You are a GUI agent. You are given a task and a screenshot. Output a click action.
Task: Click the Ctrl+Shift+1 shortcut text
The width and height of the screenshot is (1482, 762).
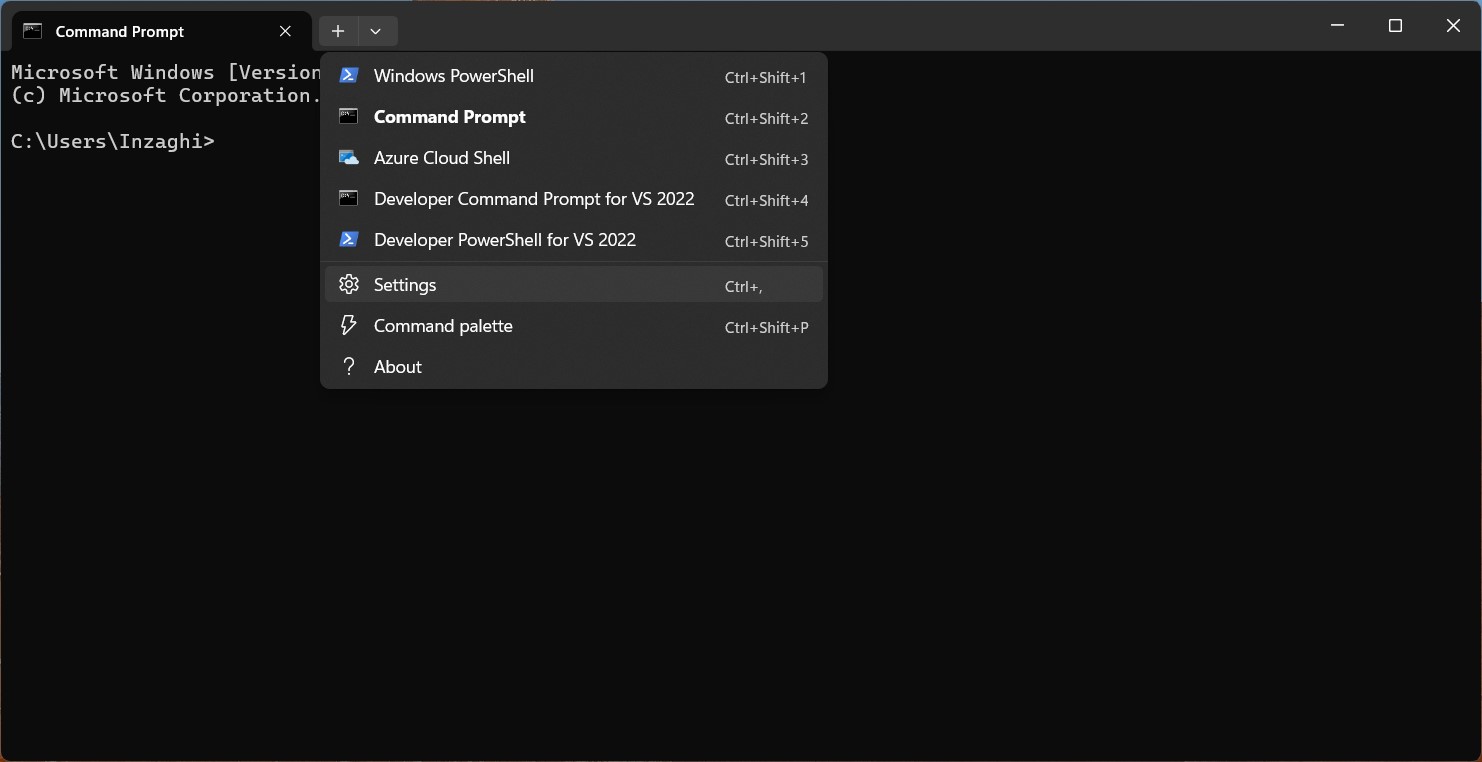[766, 77]
